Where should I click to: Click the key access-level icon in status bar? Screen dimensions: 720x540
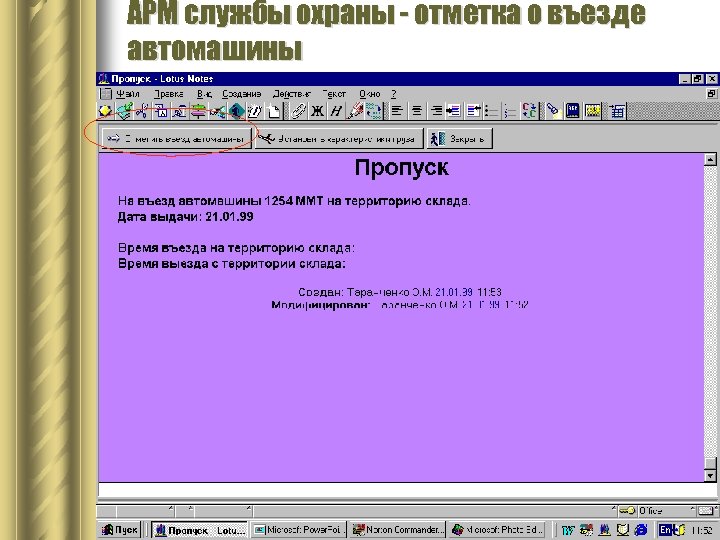[627, 510]
